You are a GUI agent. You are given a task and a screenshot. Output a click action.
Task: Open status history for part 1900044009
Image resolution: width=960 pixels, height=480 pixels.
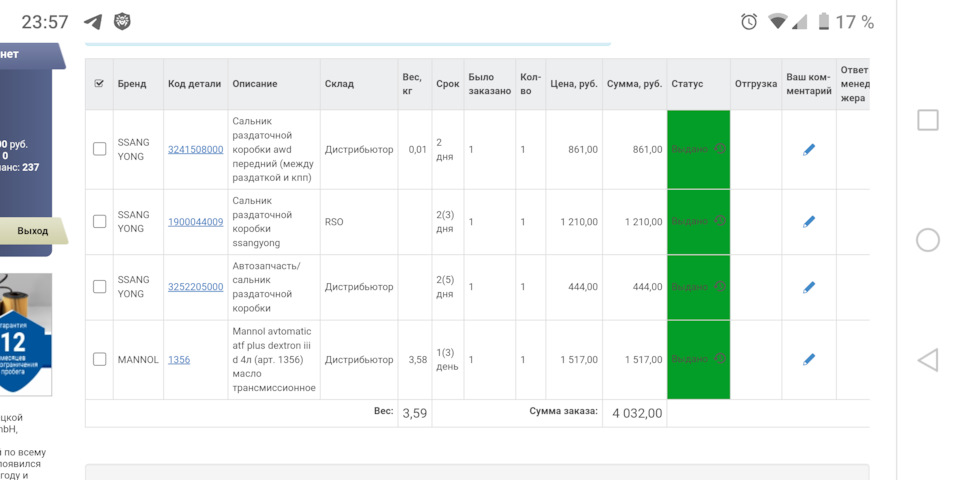point(720,221)
